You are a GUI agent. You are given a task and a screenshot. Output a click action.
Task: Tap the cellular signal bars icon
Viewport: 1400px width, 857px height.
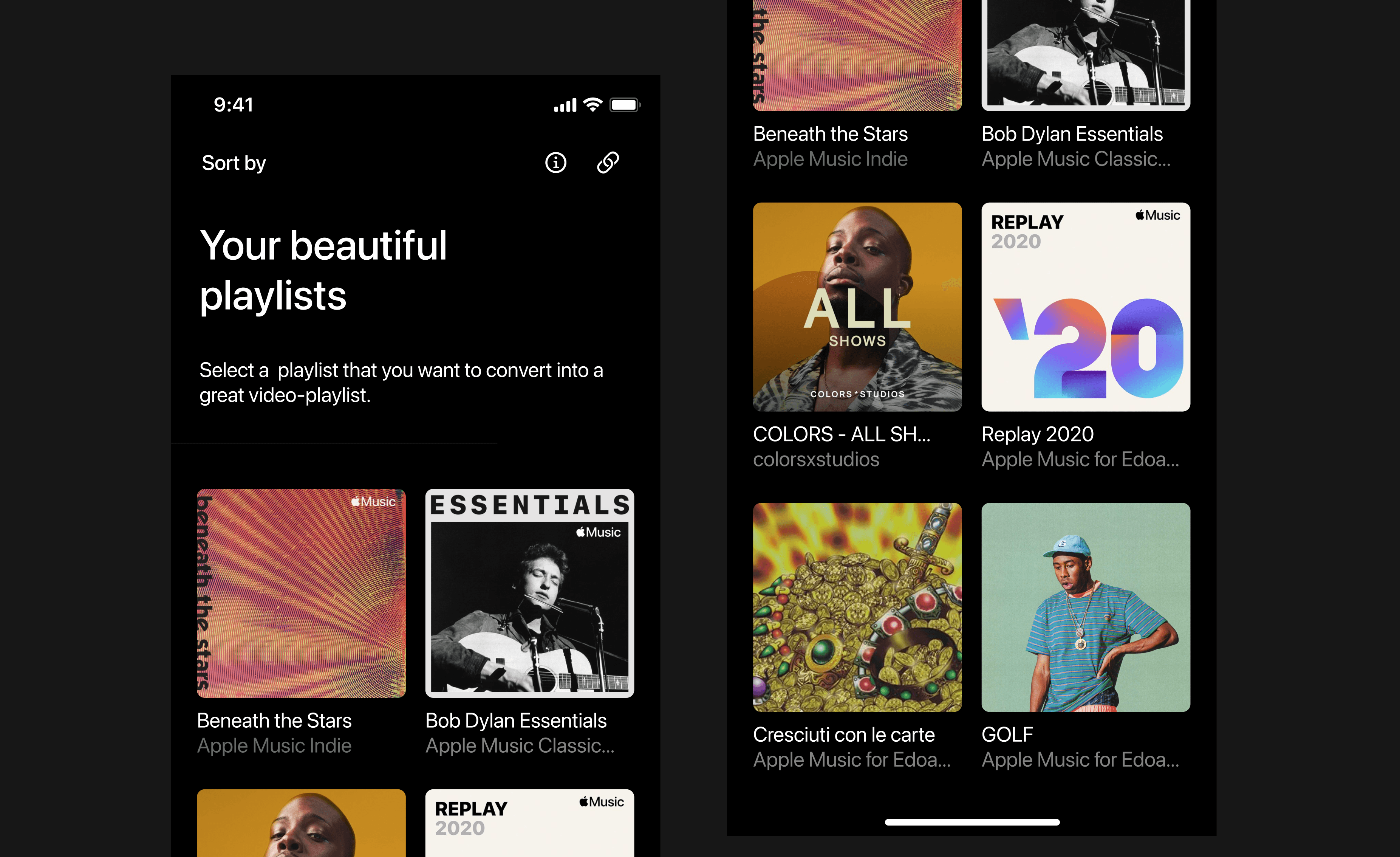(565, 106)
